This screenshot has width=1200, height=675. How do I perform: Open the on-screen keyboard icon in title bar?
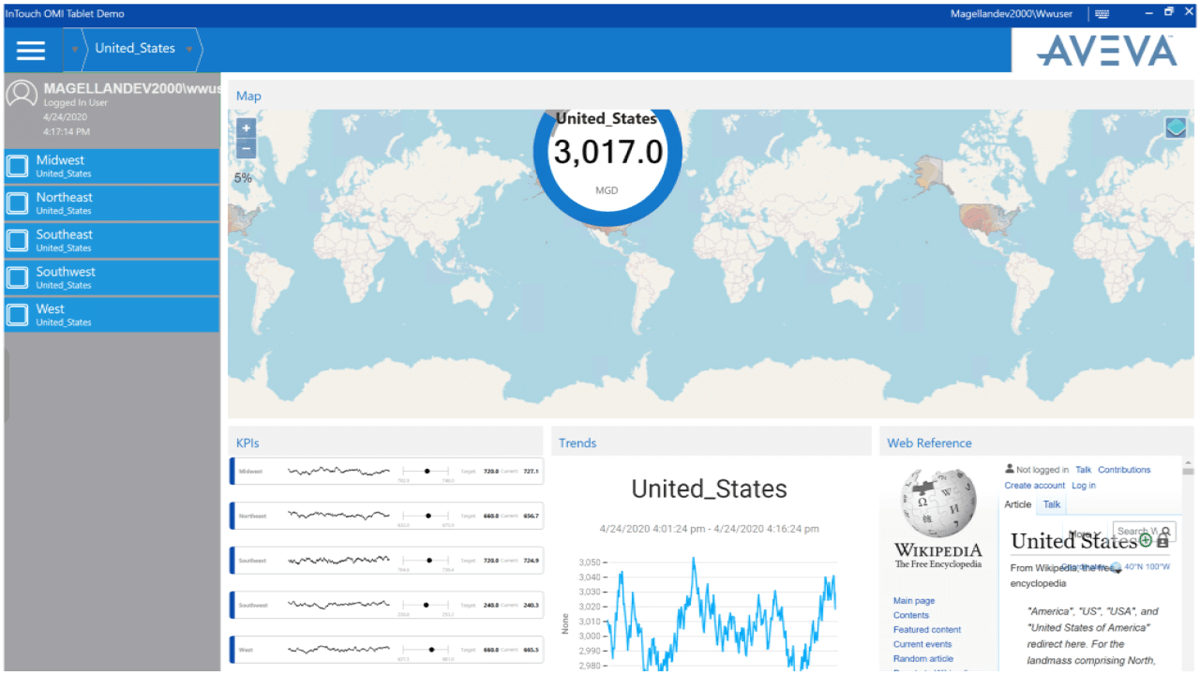(1102, 14)
